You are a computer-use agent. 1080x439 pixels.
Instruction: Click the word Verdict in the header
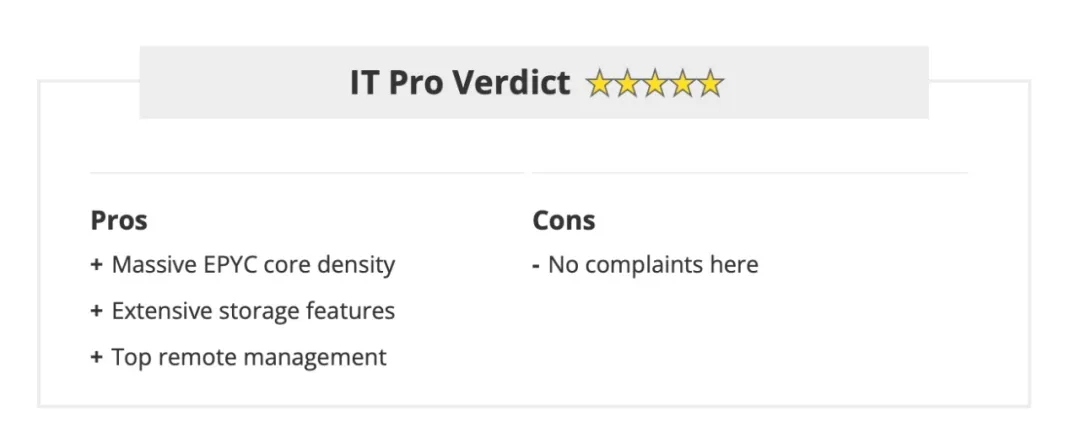512,83
